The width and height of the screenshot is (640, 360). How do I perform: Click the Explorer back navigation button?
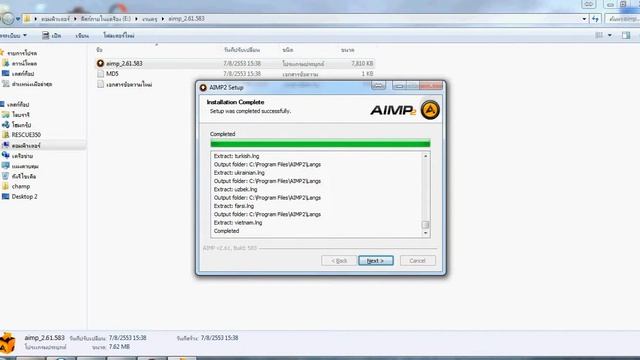tap(7, 19)
